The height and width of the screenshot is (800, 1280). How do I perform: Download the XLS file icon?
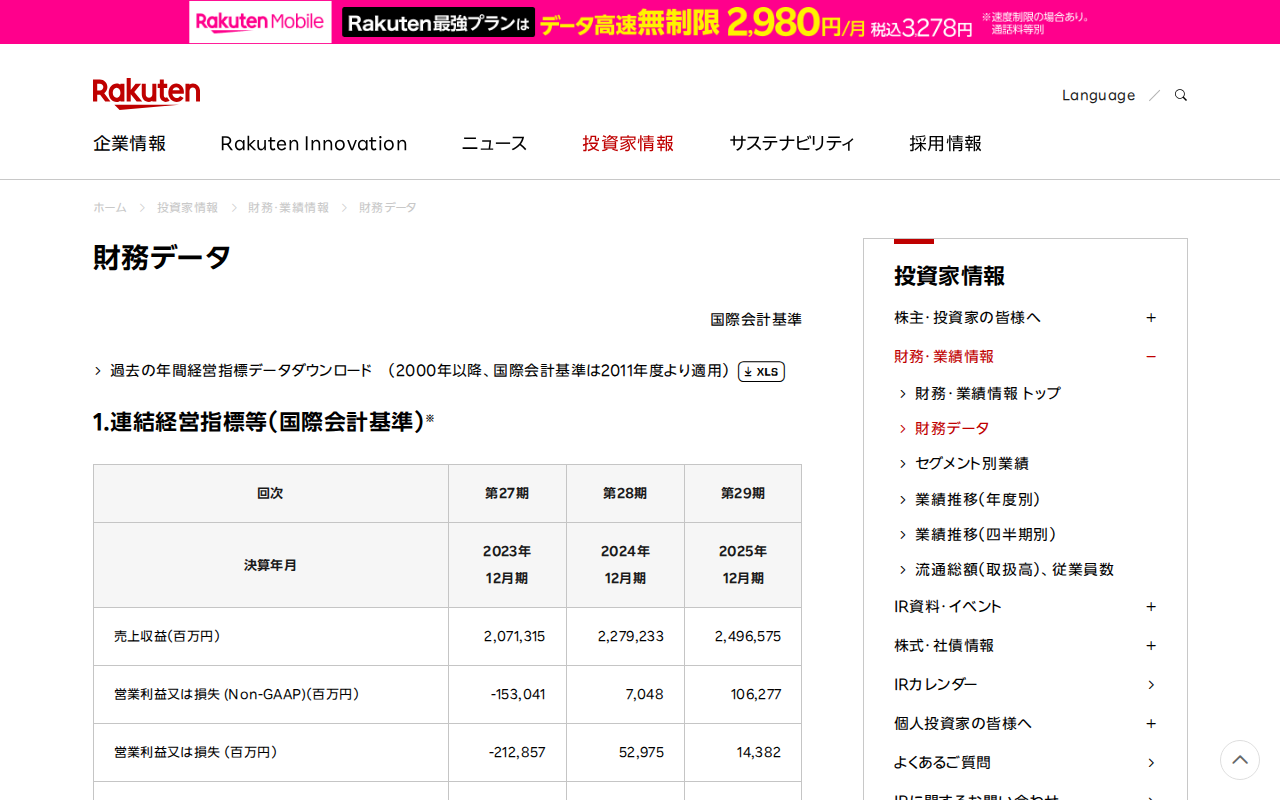761,372
